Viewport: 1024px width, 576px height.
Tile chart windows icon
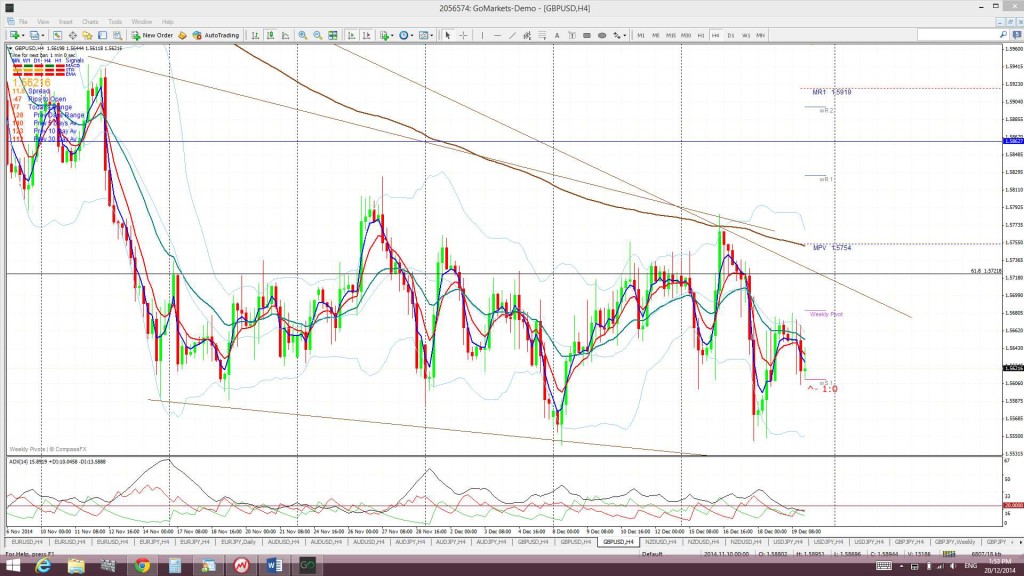tap(332, 35)
